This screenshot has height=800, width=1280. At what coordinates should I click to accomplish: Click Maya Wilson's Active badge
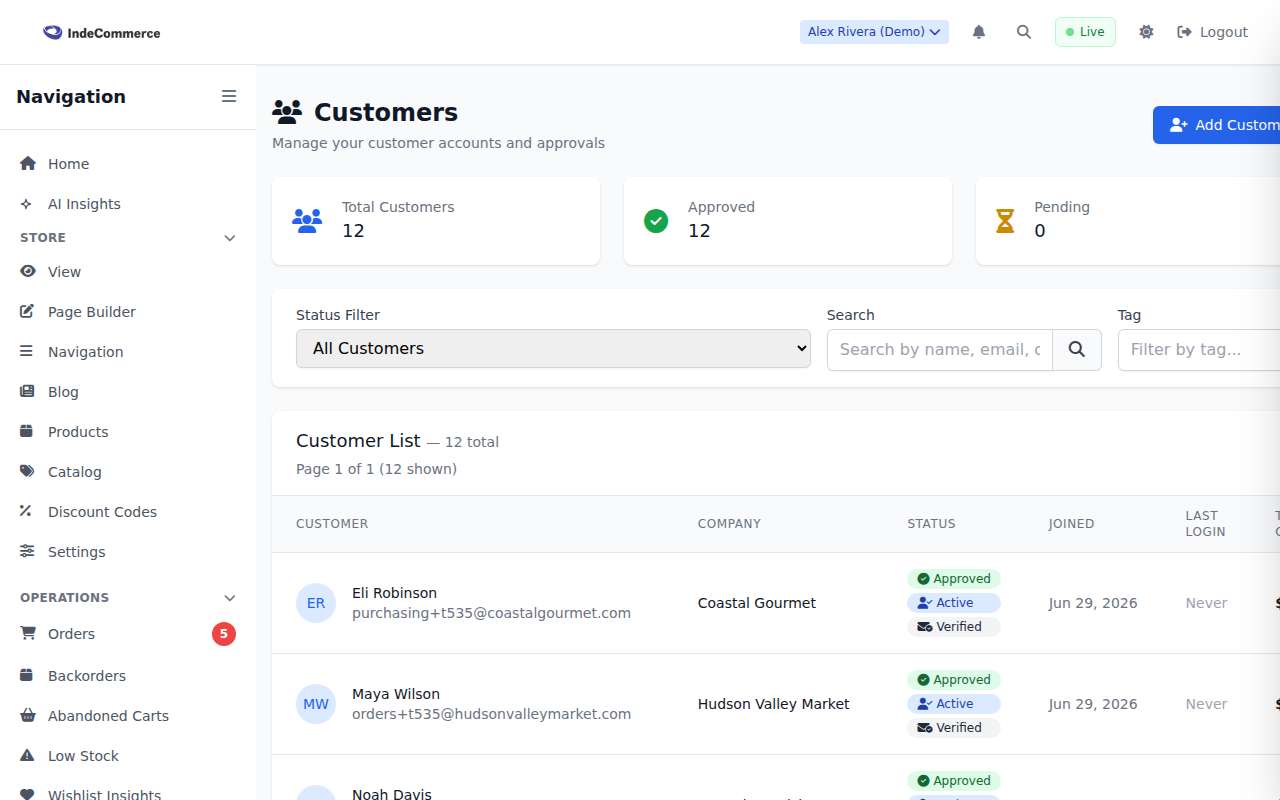[x=954, y=704]
